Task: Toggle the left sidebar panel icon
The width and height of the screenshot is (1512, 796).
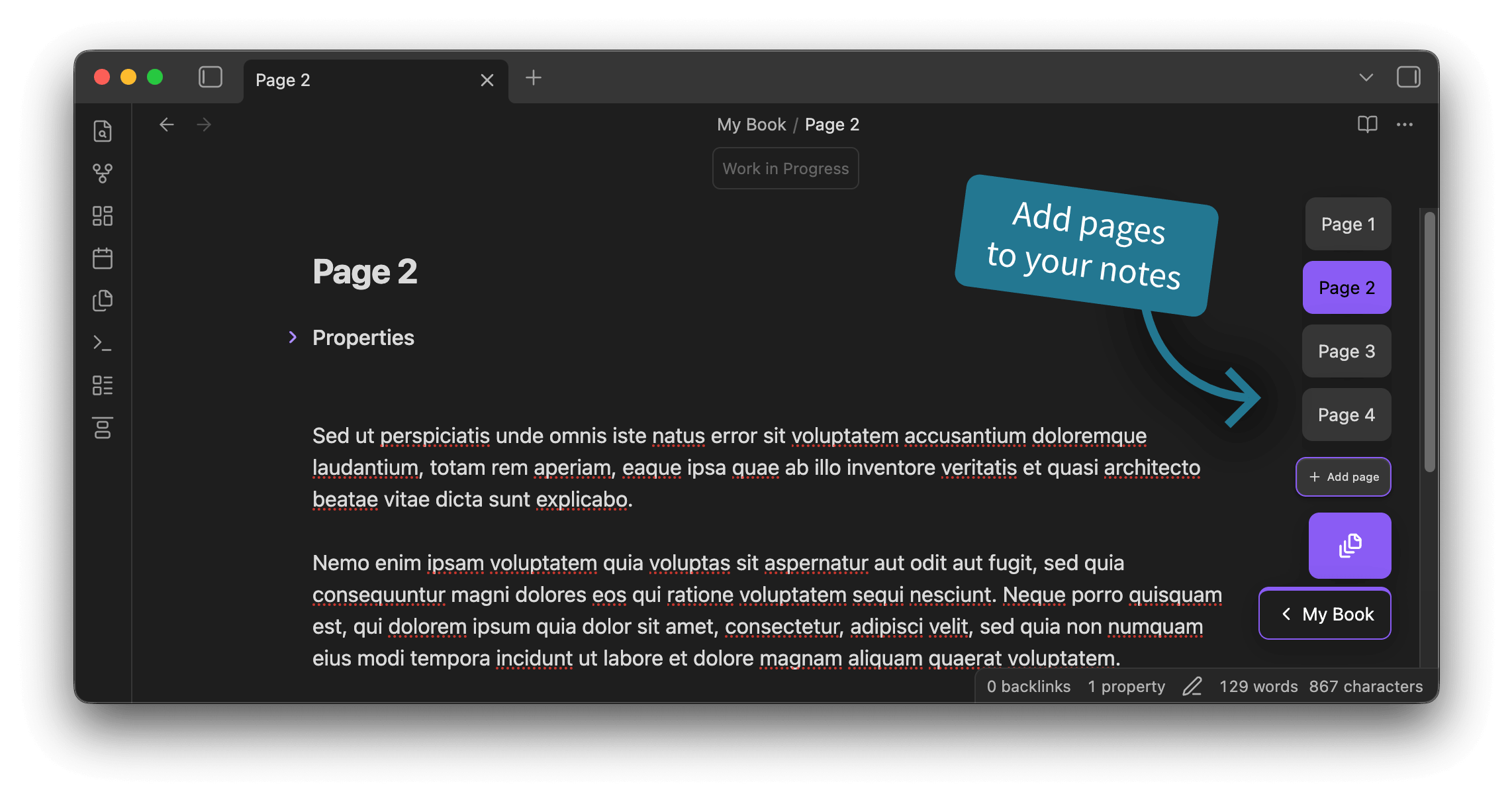Action: click(x=211, y=77)
